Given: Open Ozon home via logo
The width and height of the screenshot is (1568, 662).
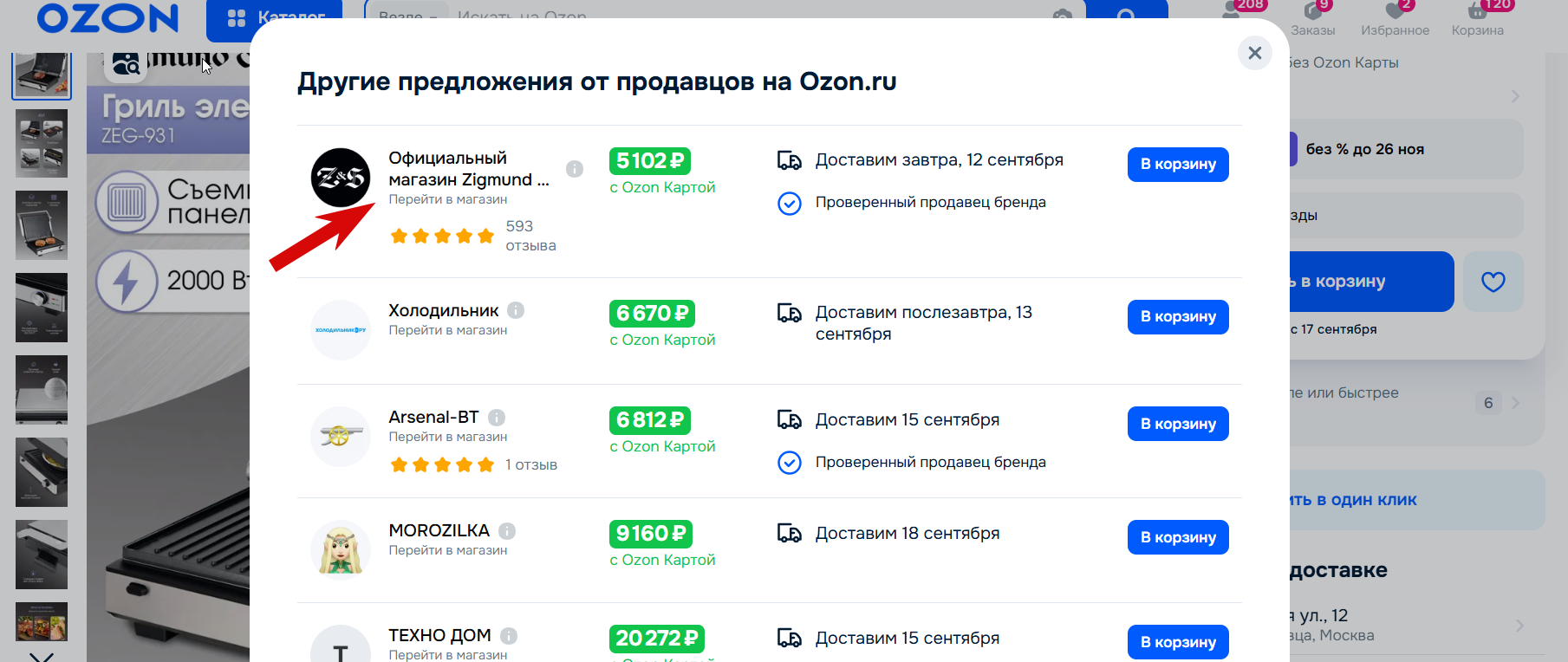Looking at the screenshot, I should tap(107, 17).
